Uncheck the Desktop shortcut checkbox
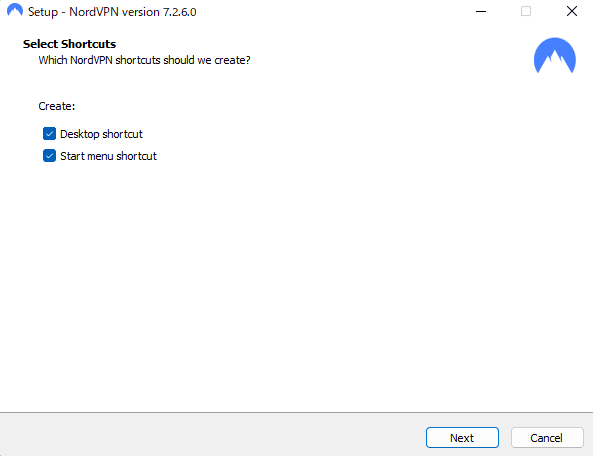The height and width of the screenshot is (456, 593). click(x=50, y=134)
